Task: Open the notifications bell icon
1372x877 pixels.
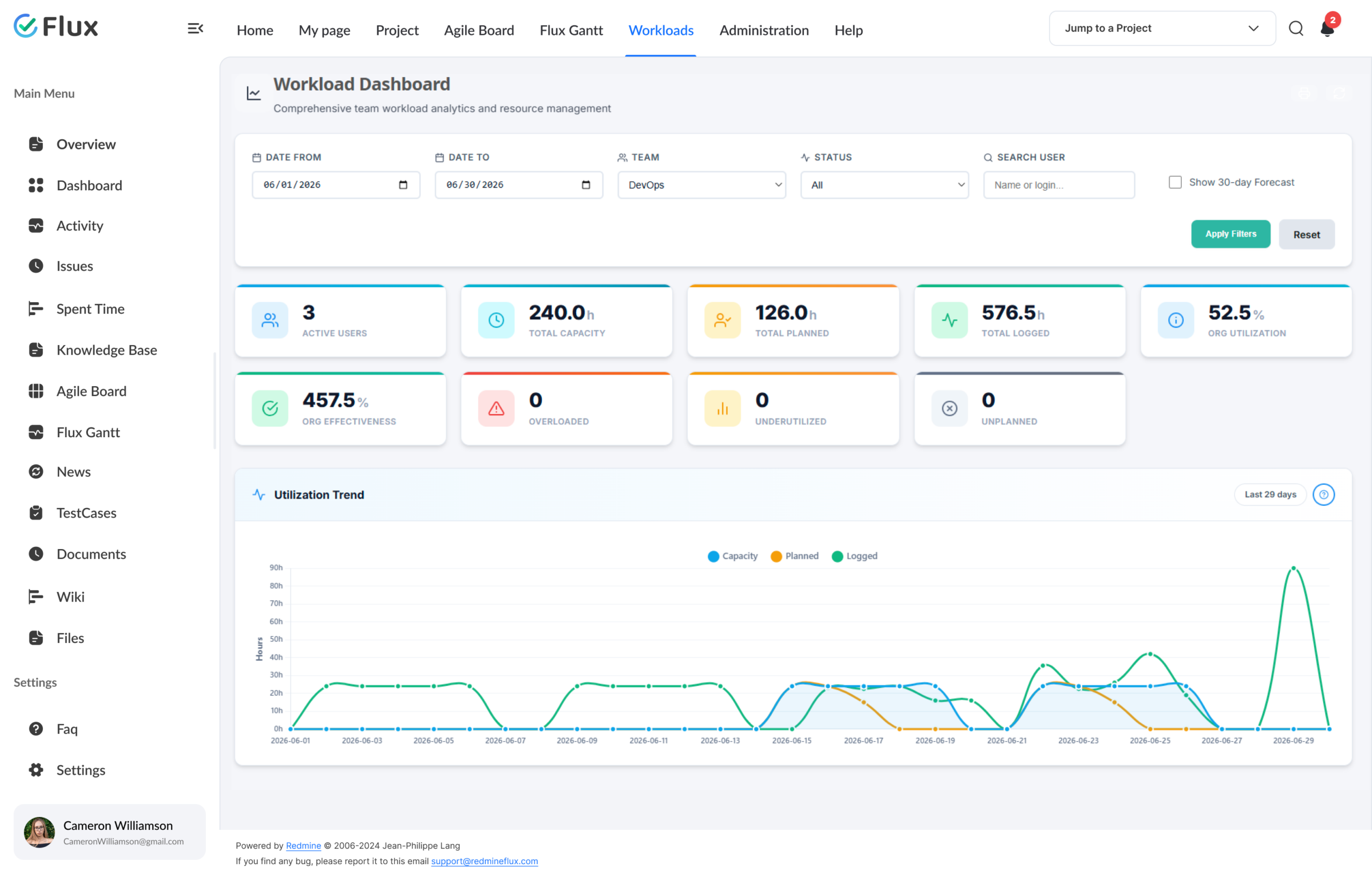Action: point(1327,28)
